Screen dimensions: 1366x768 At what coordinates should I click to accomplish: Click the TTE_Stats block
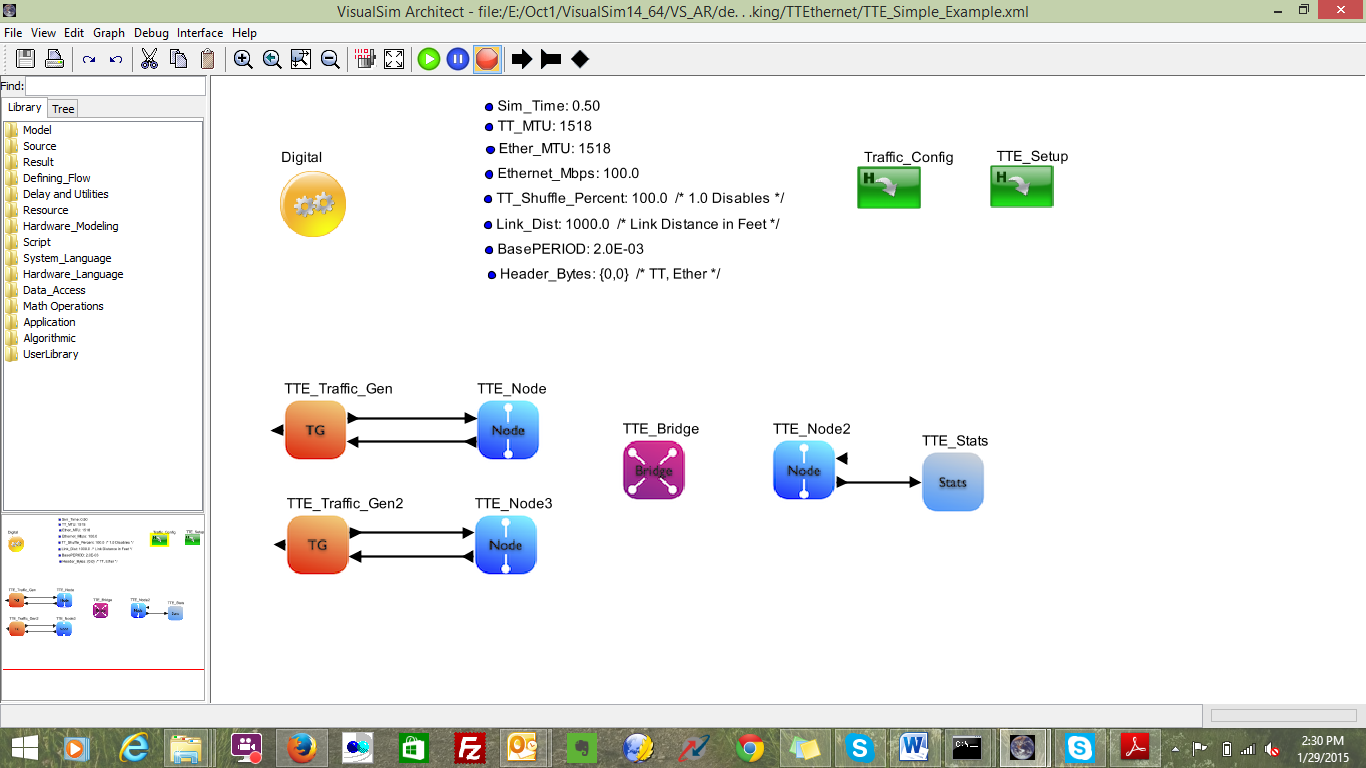click(952, 482)
